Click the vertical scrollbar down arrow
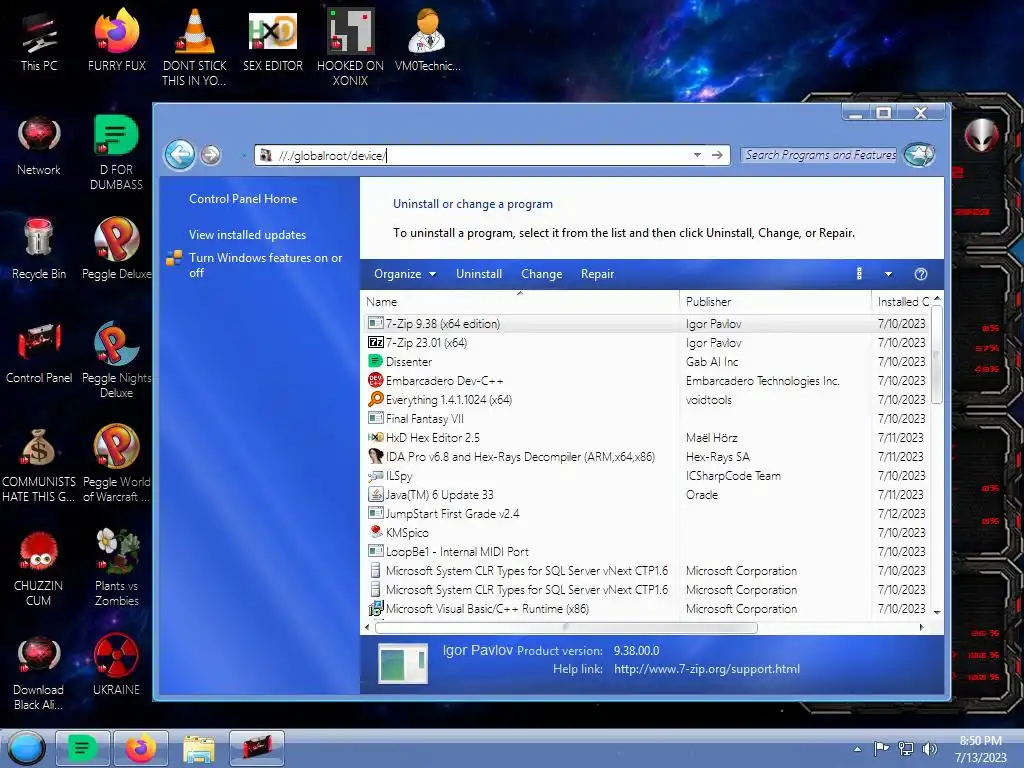This screenshot has width=1024, height=768. [937, 612]
